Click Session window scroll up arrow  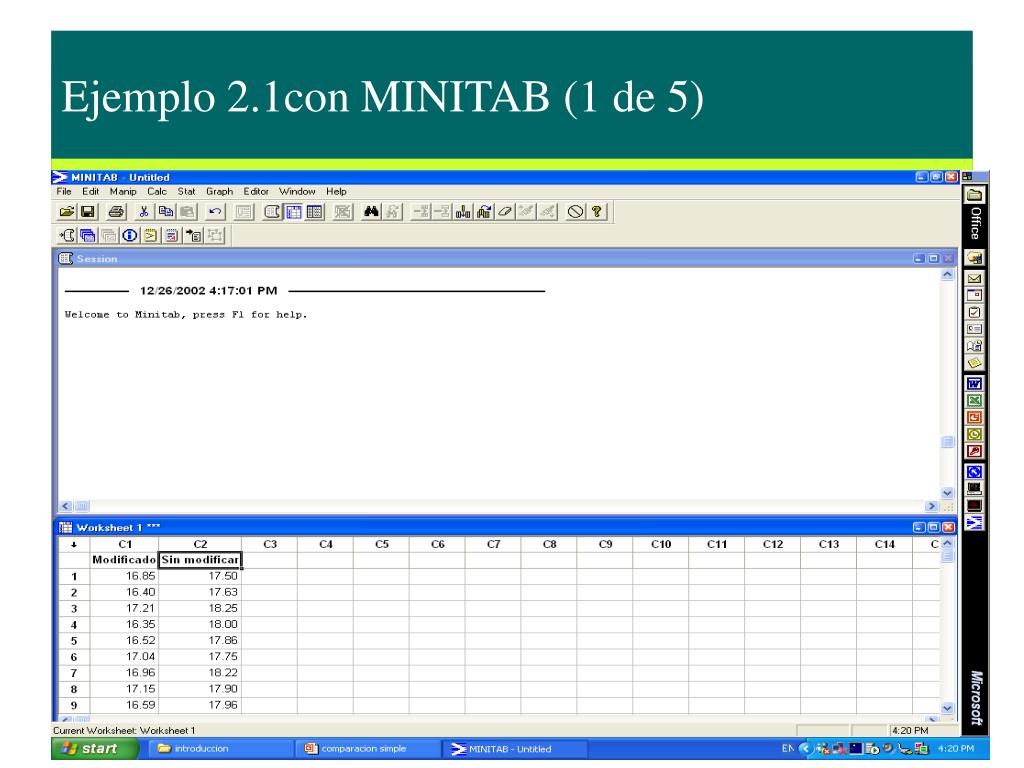tap(948, 275)
